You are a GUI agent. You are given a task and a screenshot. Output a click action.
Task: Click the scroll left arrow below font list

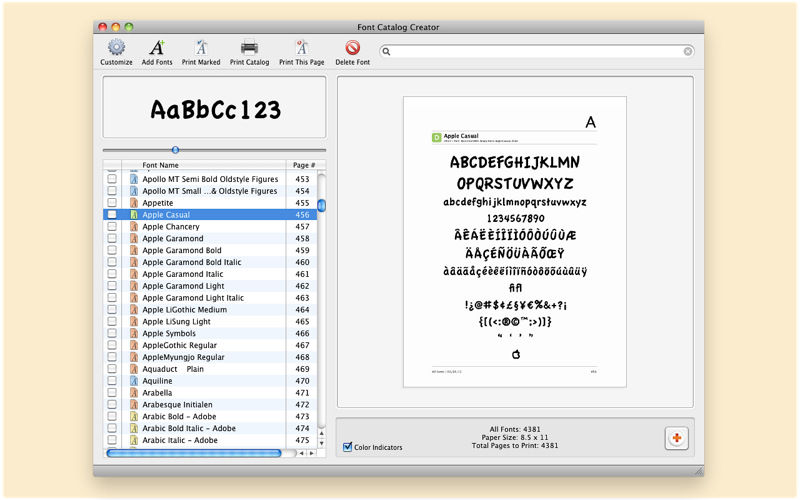301,453
